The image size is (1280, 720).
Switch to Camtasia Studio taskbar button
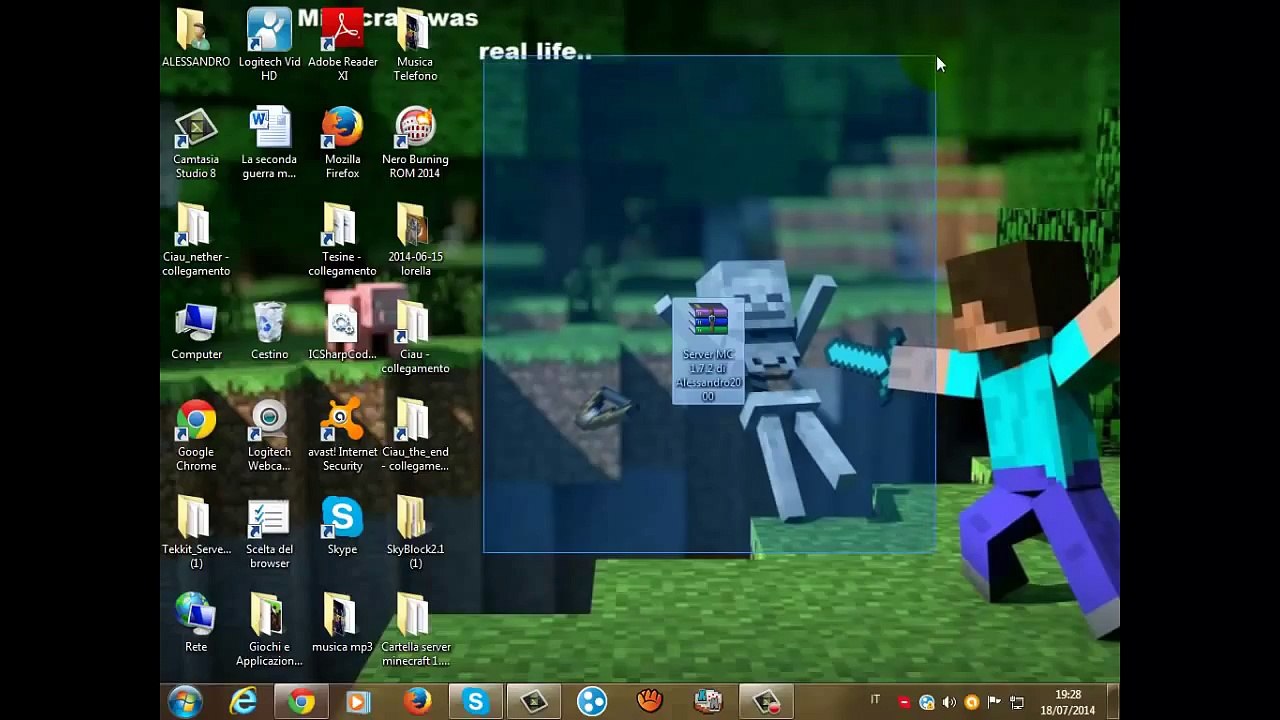[533, 702]
